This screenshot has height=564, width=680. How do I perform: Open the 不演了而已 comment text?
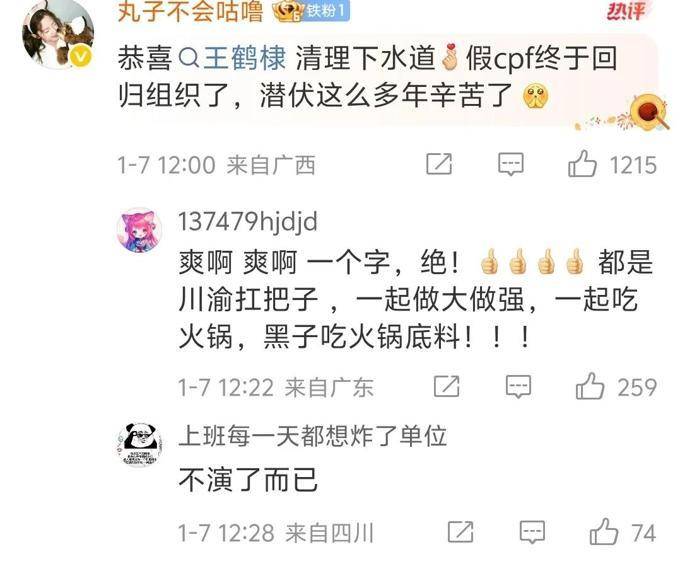click(248, 479)
